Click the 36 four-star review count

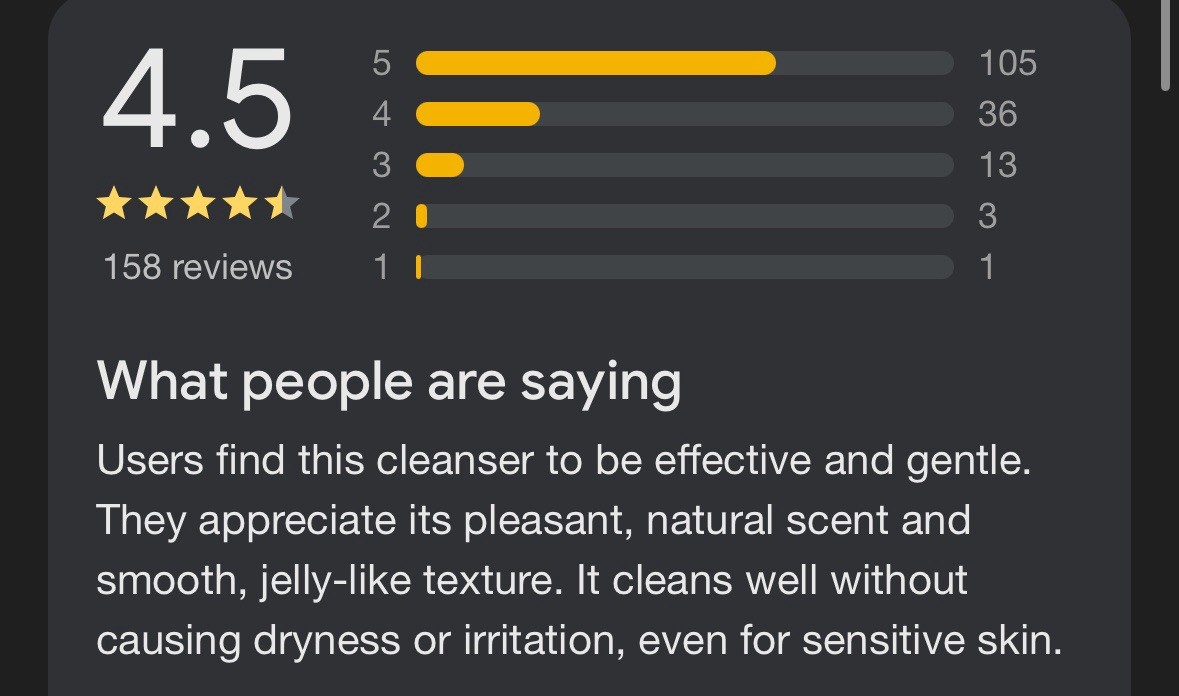[997, 114]
